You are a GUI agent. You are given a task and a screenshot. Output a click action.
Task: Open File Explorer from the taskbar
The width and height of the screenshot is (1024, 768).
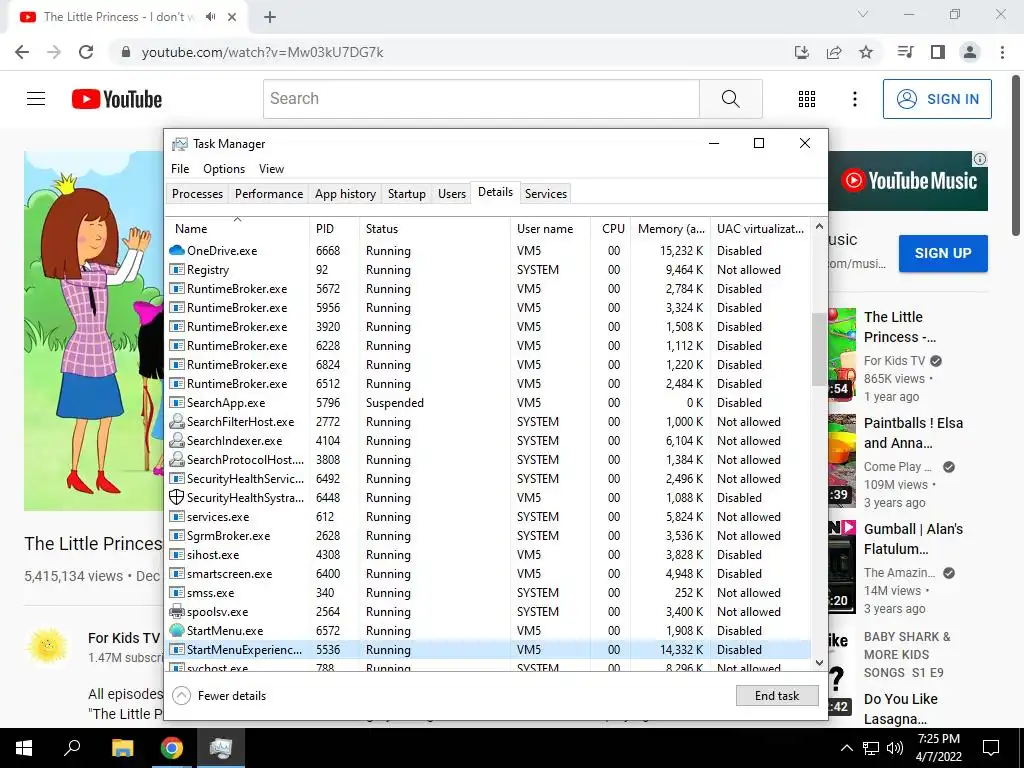click(122, 748)
